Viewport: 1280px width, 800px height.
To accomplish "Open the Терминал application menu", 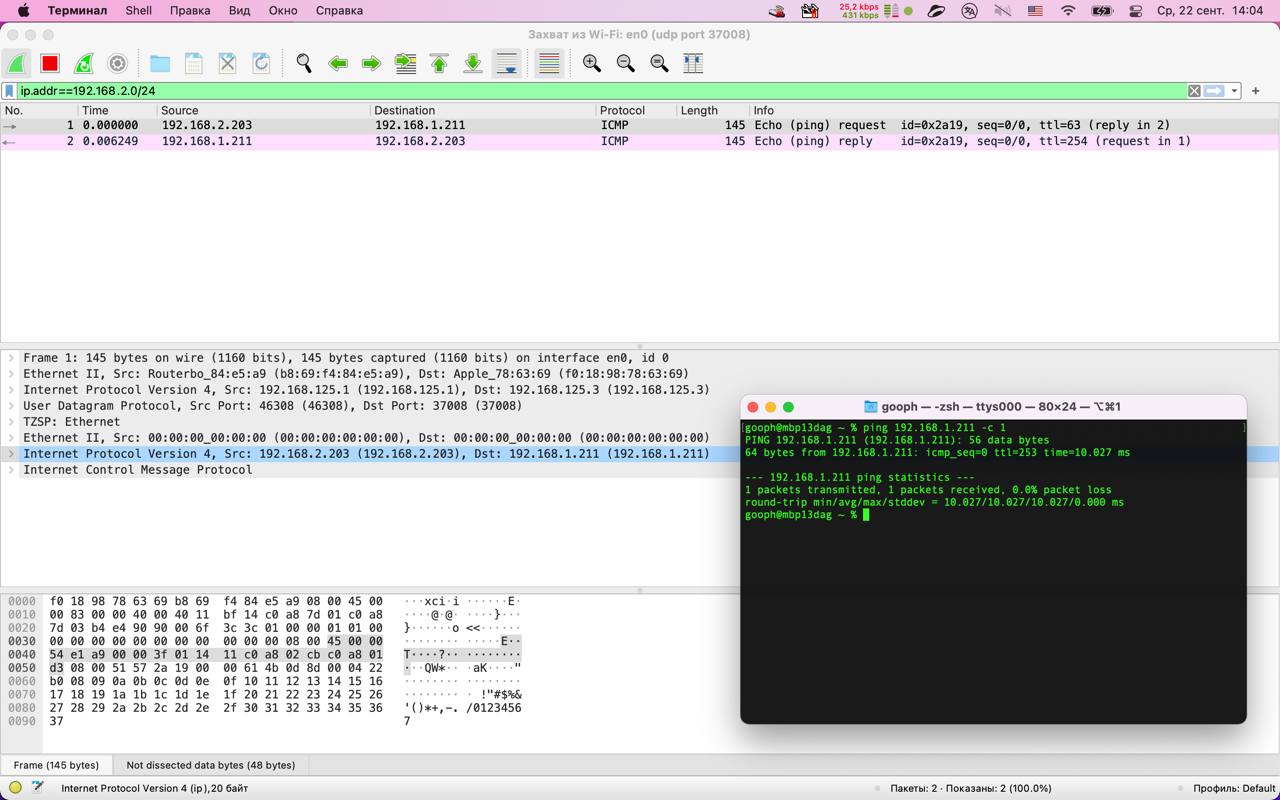I will tap(77, 11).
